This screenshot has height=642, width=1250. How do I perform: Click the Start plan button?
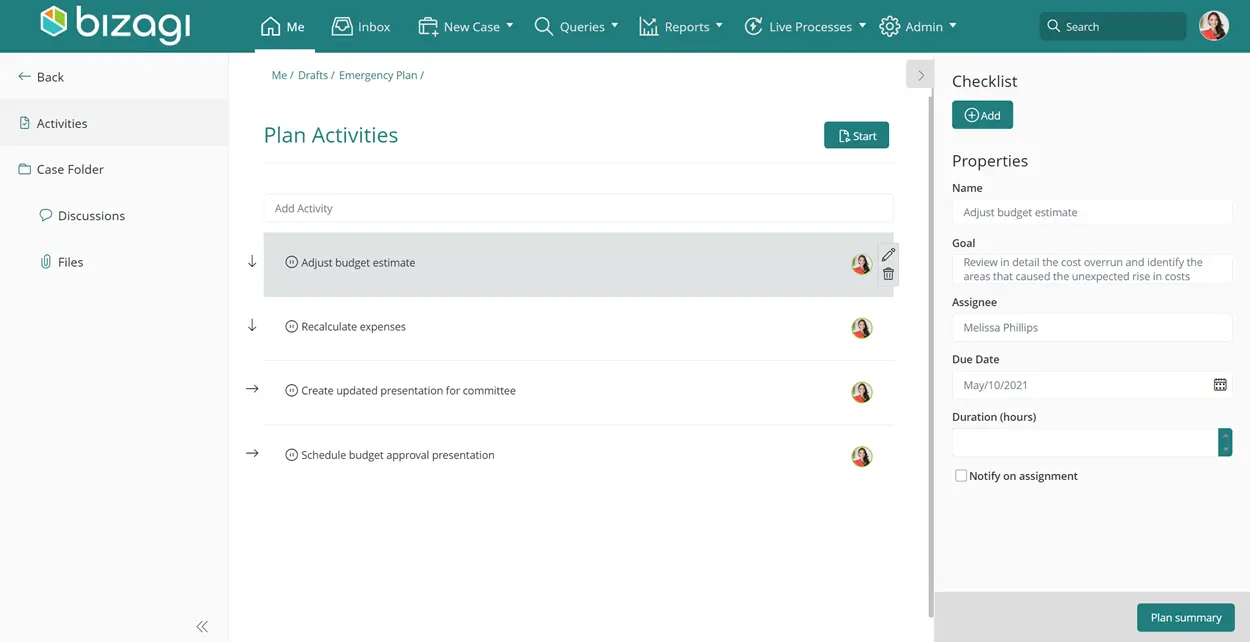[856, 135]
